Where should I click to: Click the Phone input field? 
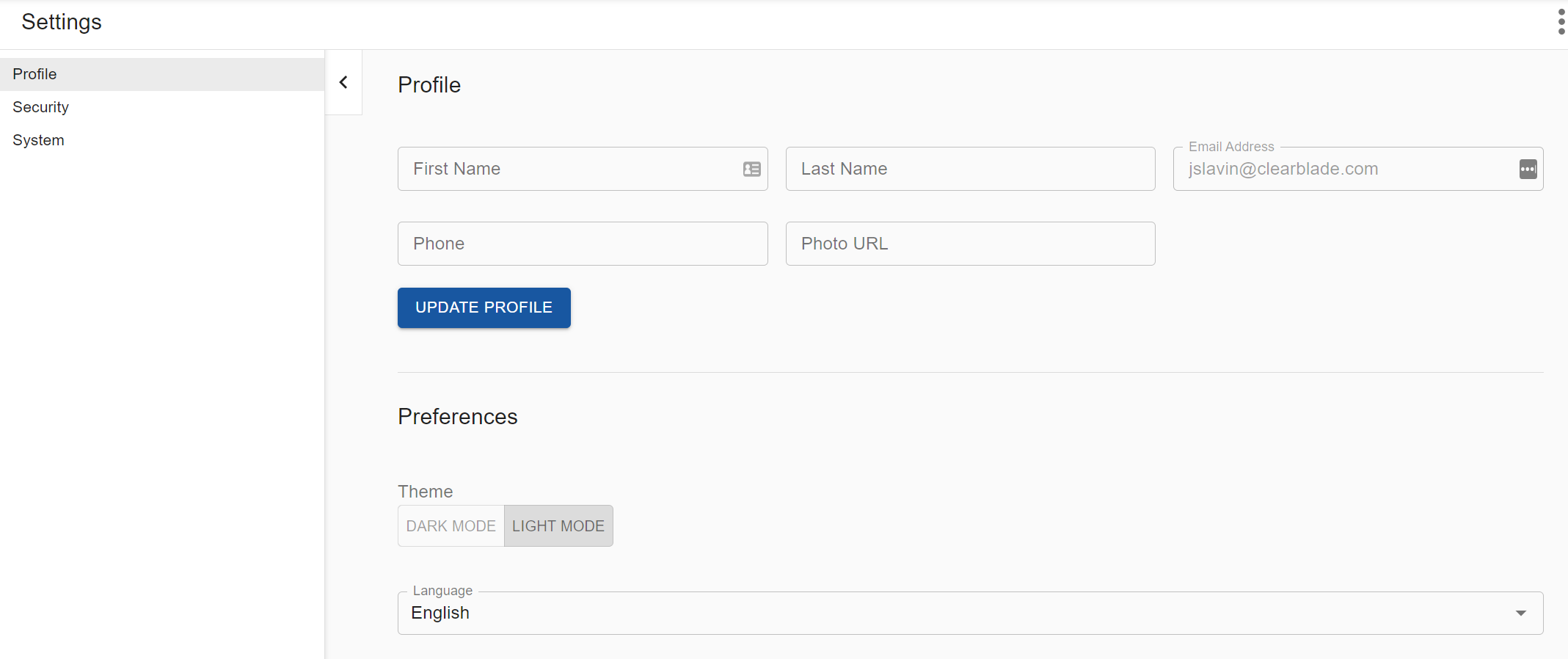click(x=582, y=244)
